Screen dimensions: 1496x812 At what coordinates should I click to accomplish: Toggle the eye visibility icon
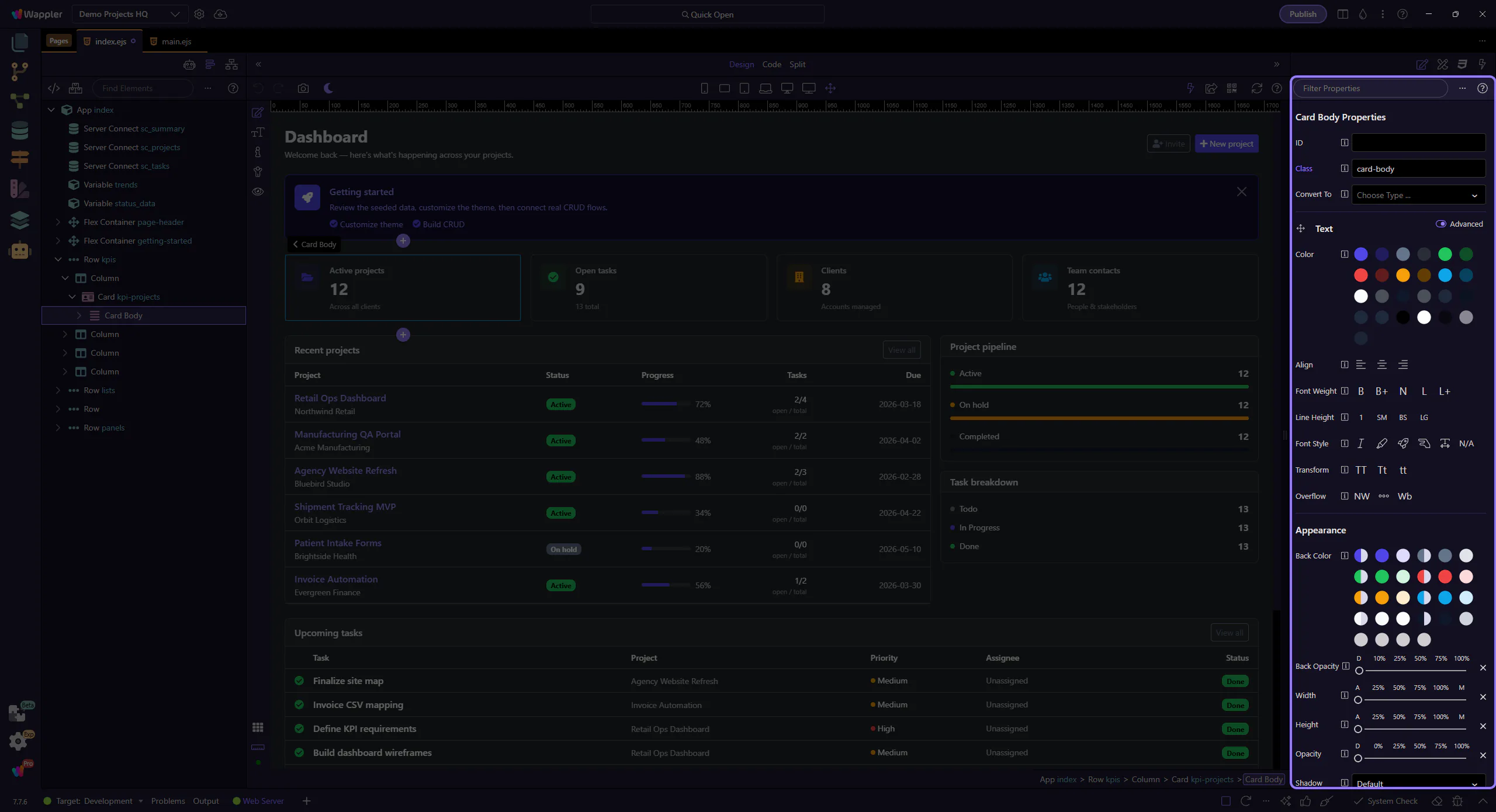(x=258, y=192)
